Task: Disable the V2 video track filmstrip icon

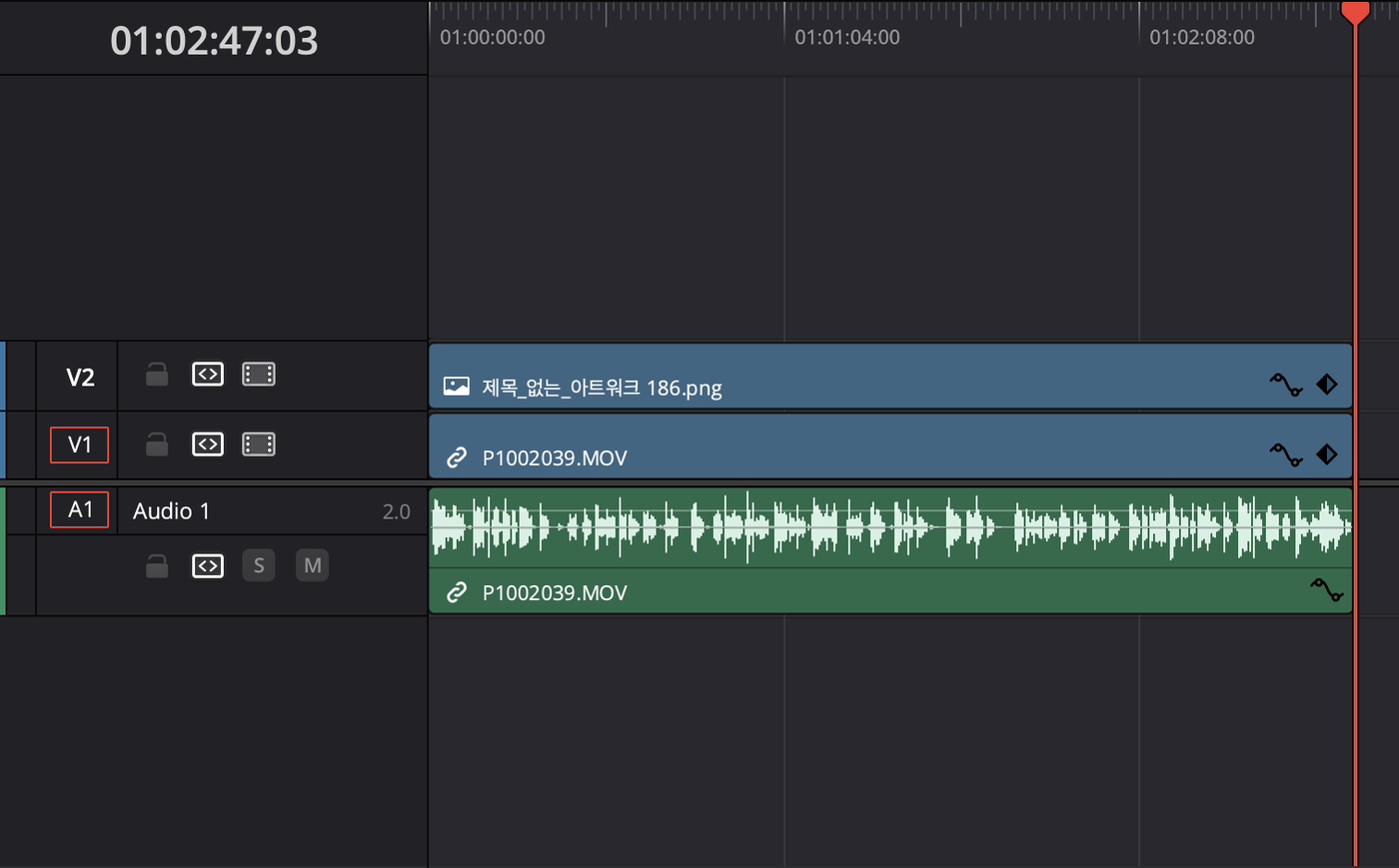Action: [x=259, y=375]
